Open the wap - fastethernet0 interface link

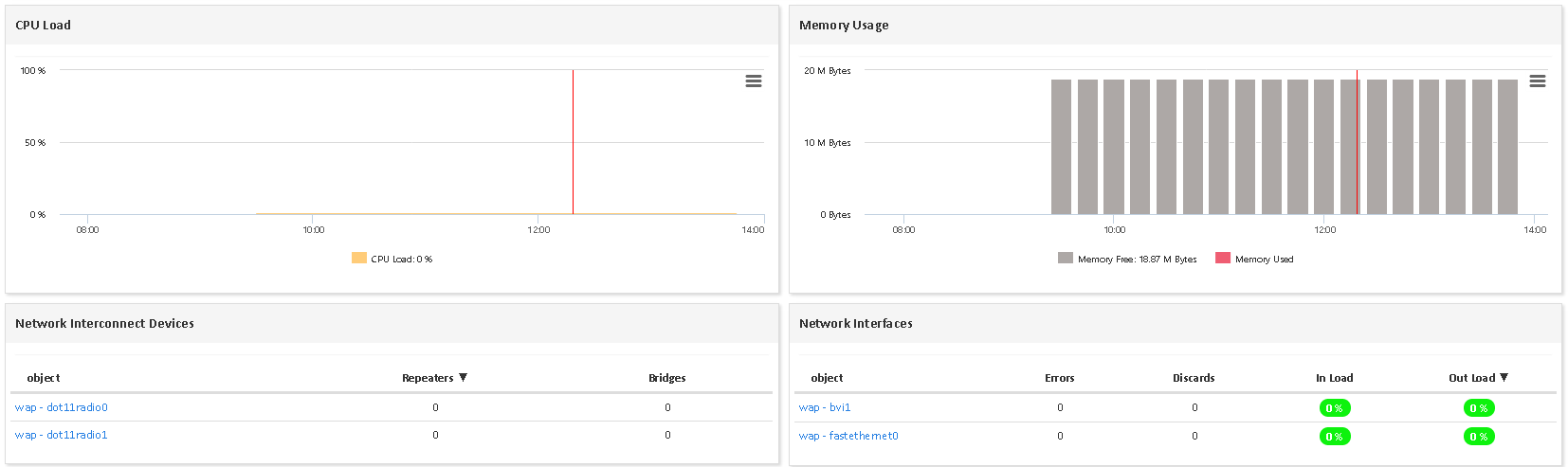(x=848, y=436)
